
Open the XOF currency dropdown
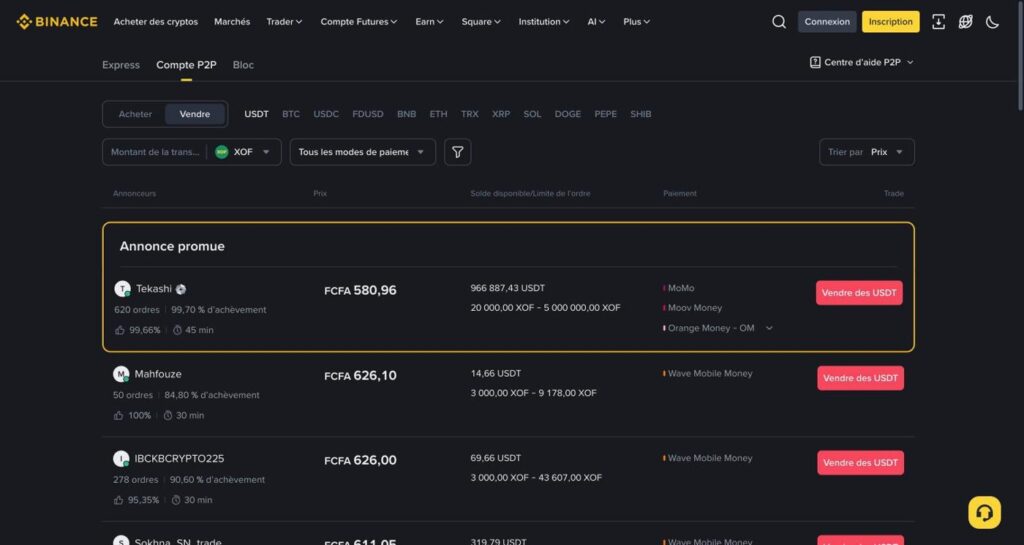tap(243, 152)
